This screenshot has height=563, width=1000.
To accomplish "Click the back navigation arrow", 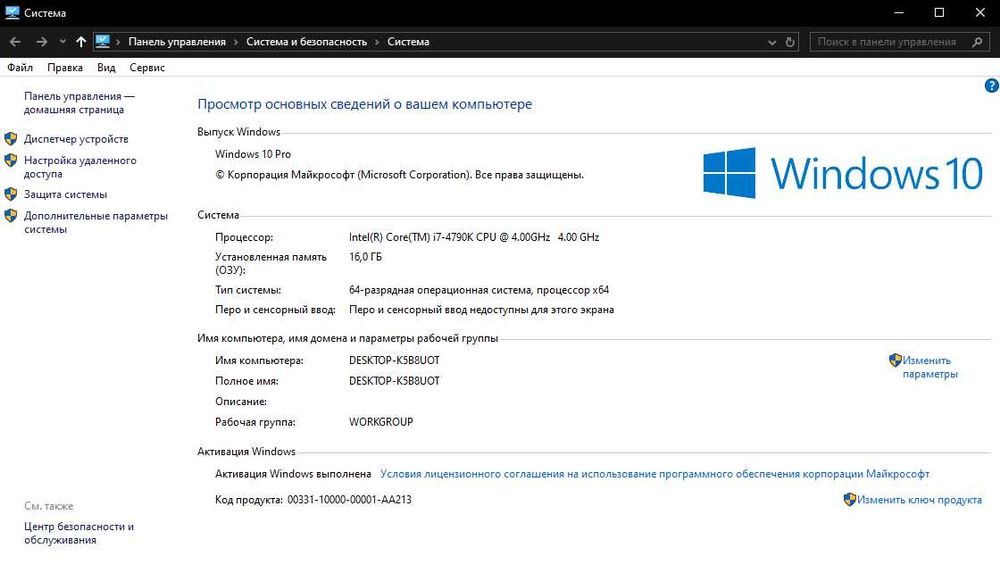I will [15, 42].
